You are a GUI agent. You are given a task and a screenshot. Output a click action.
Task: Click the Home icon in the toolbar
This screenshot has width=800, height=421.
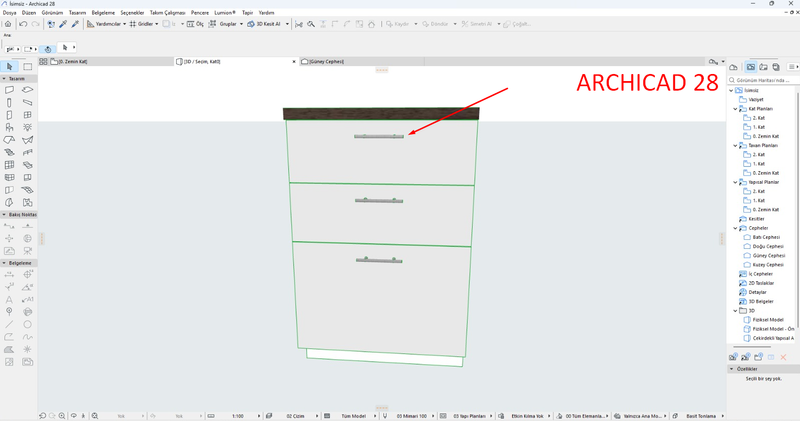pyautogui.click(x=8, y=24)
